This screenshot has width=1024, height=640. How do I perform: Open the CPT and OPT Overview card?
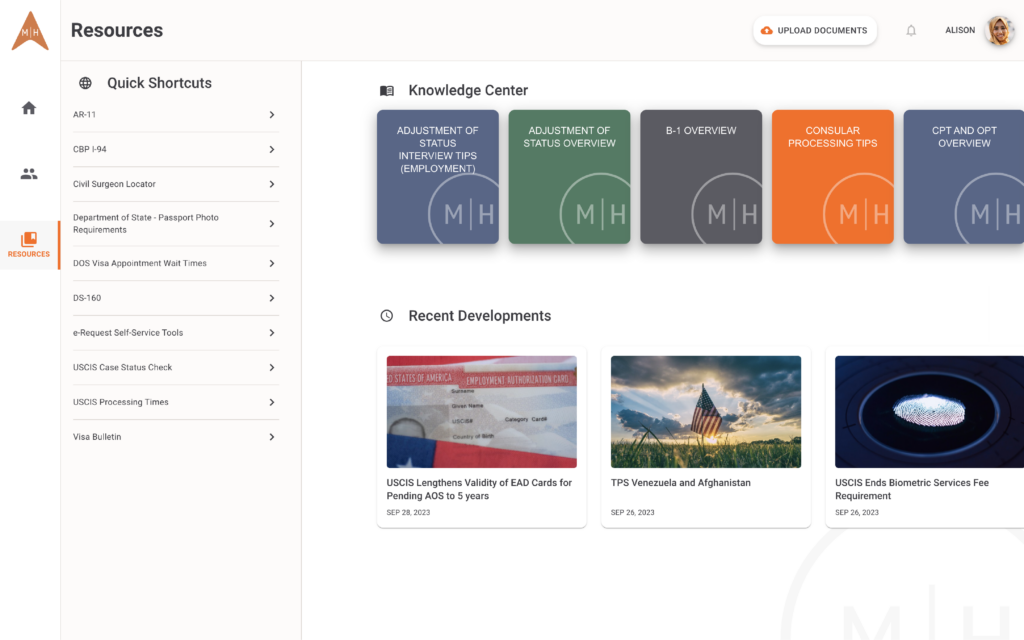[x=964, y=177]
